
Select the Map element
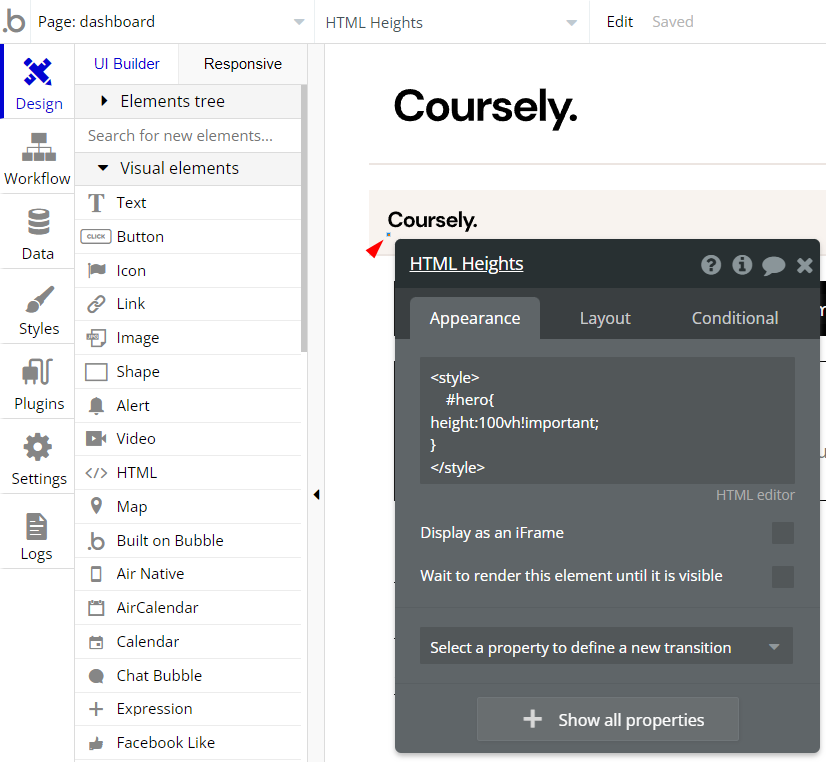pos(188,507)
